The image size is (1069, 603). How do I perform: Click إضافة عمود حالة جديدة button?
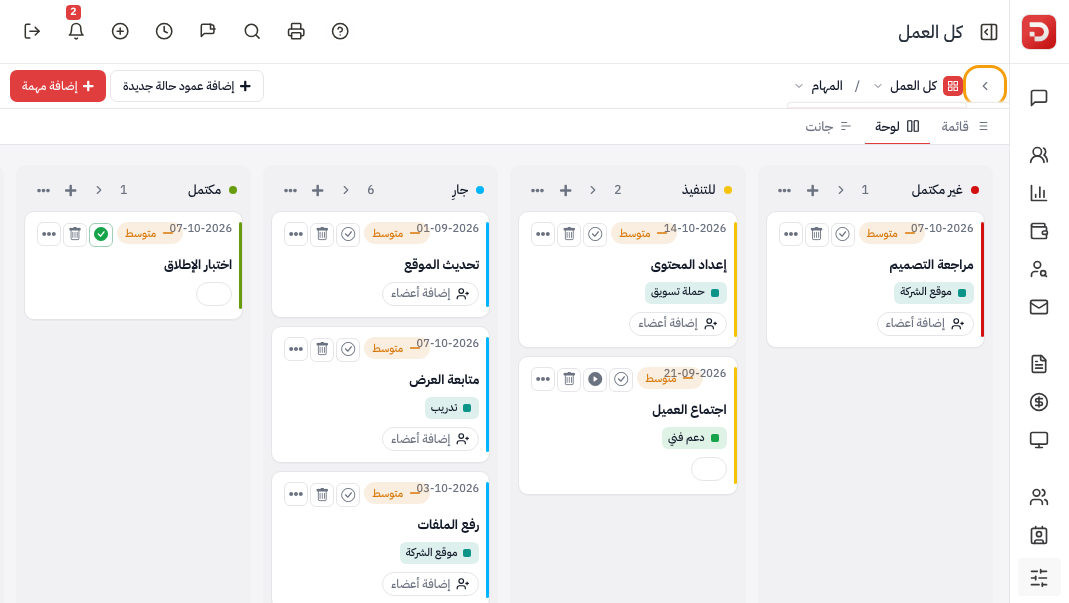[x=187, y=86]
